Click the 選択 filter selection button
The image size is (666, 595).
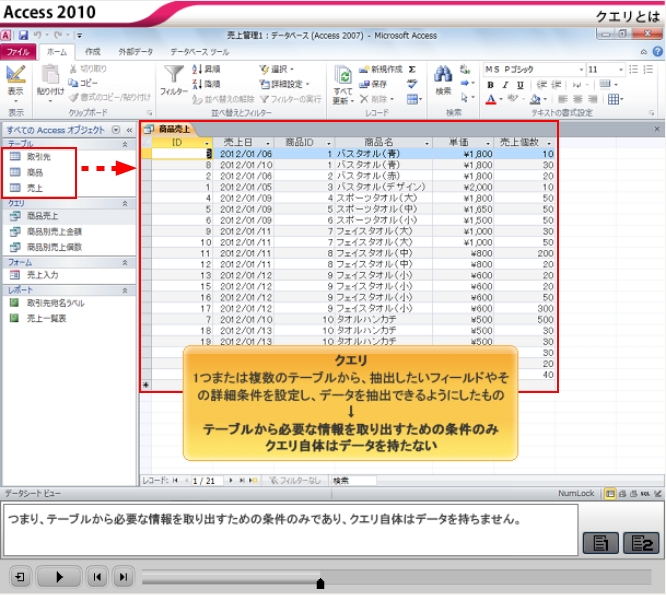tap(277, 69)
